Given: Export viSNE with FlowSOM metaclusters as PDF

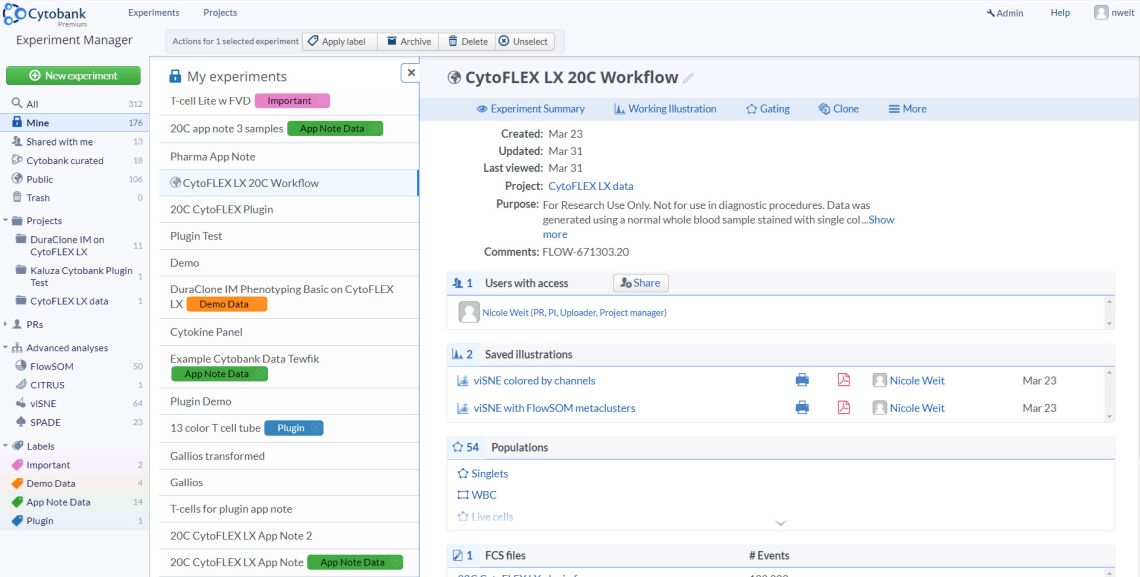Looking at the screenshot, I should [x=843, y=408].
